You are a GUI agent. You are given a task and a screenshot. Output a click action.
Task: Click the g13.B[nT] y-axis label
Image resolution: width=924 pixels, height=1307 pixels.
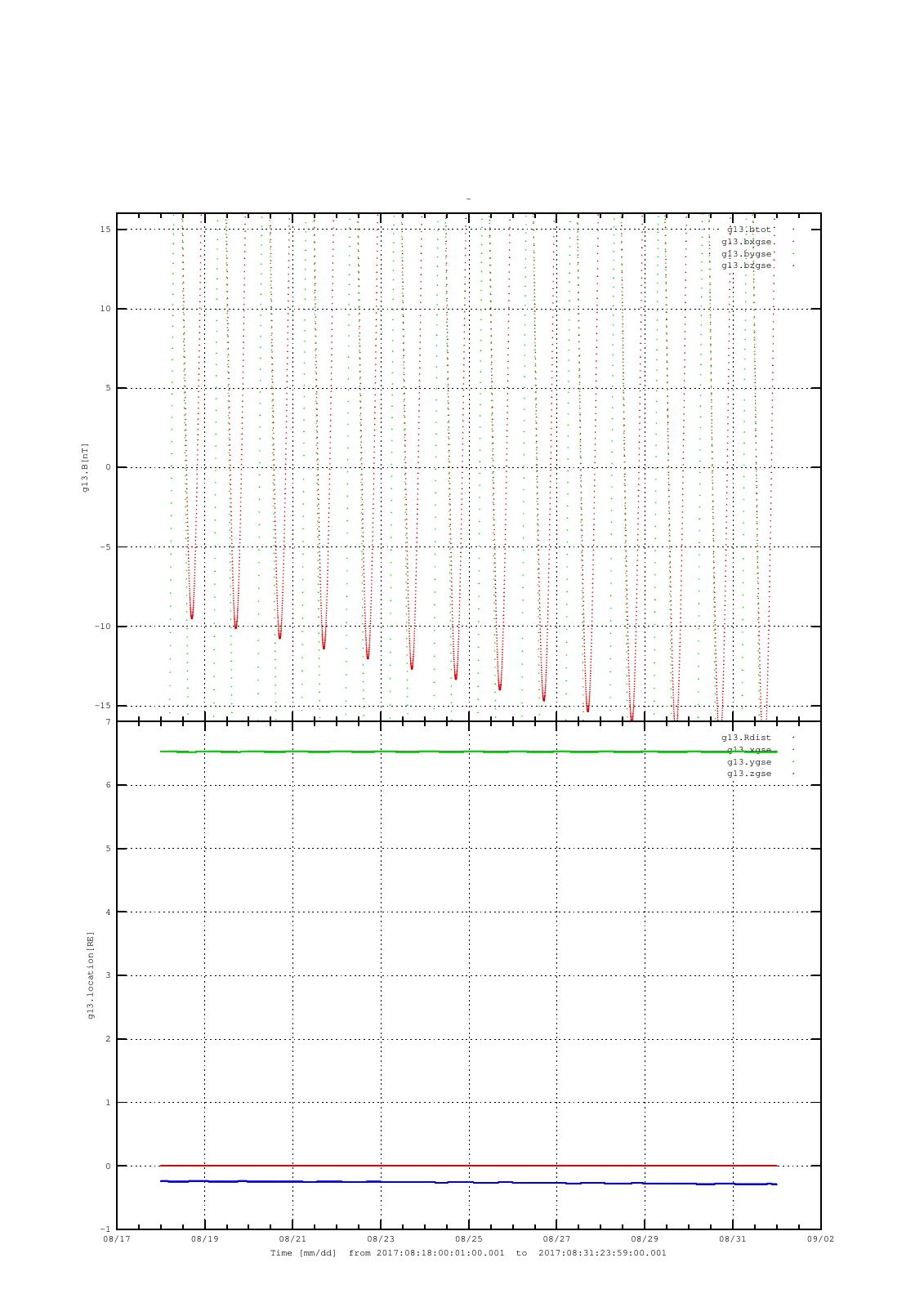pyautogui.click(x=85, y=467)
